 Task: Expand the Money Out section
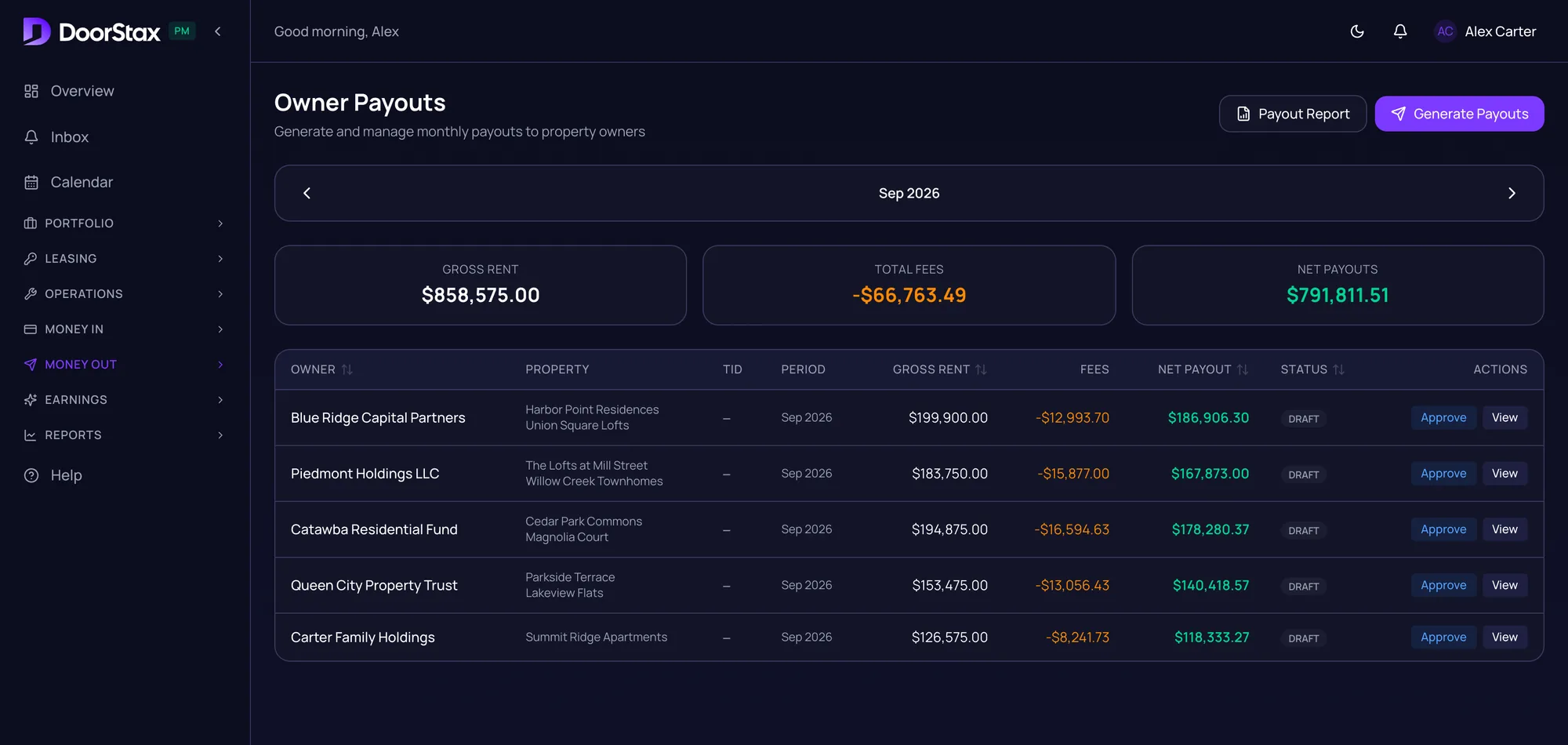click(x=125, y=365)
